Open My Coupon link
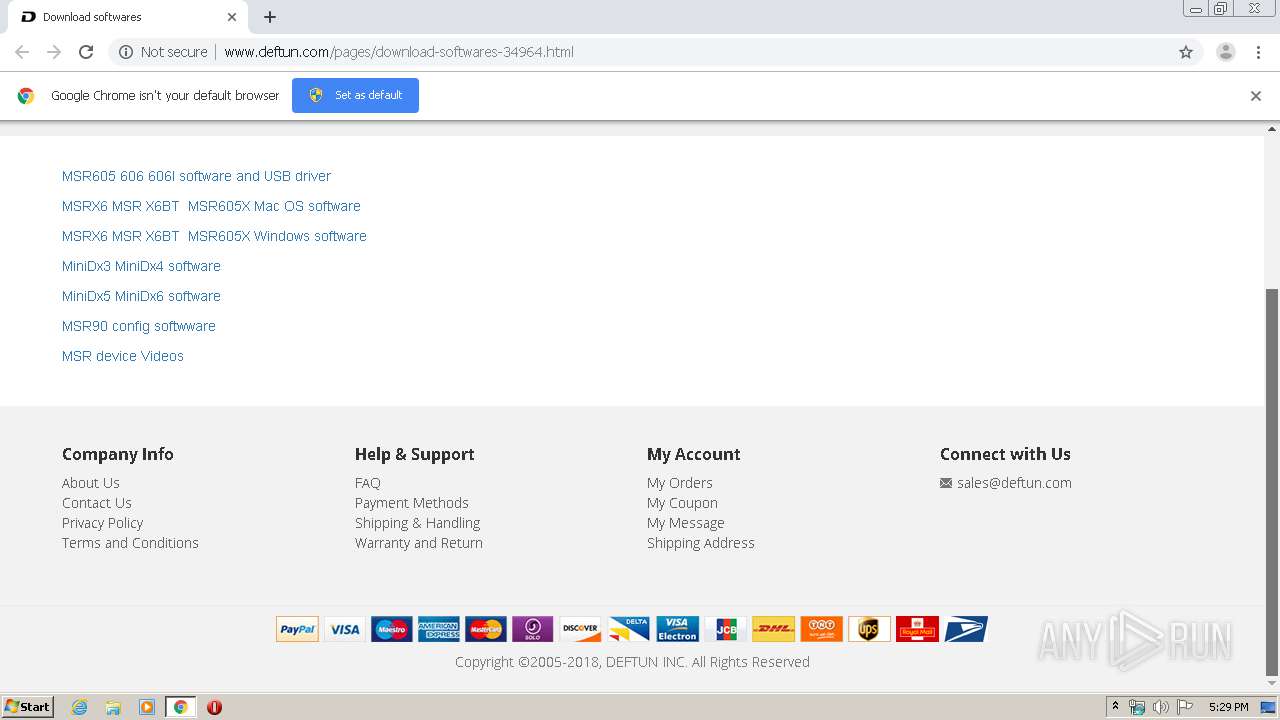 click(682, 503)
